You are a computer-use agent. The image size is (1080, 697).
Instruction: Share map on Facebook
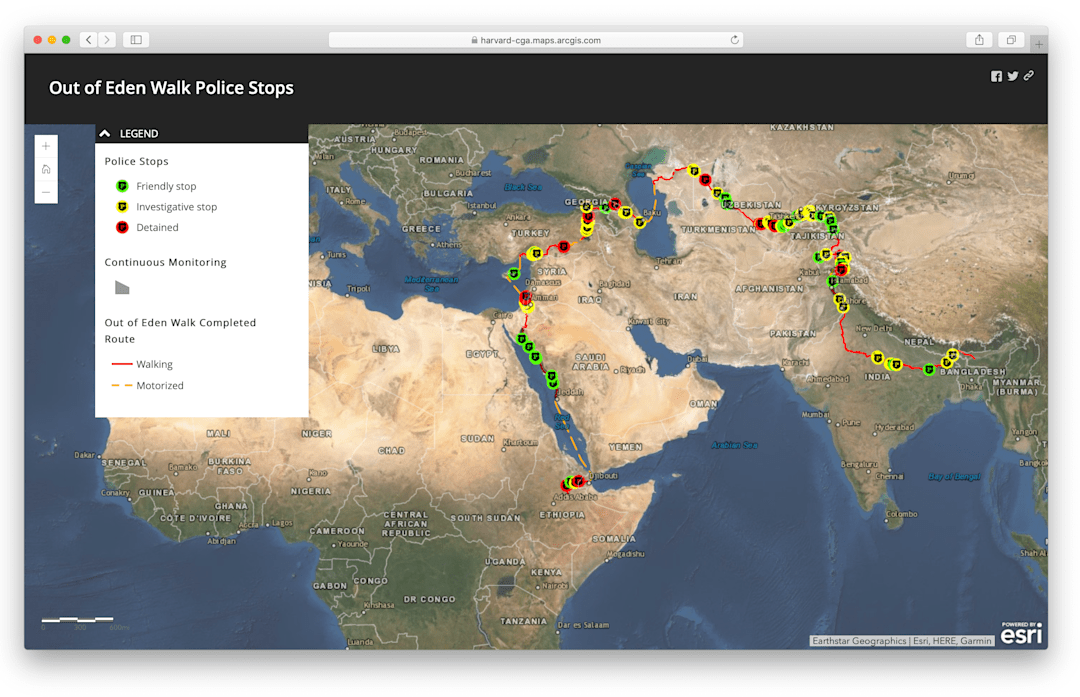[996, 76]
